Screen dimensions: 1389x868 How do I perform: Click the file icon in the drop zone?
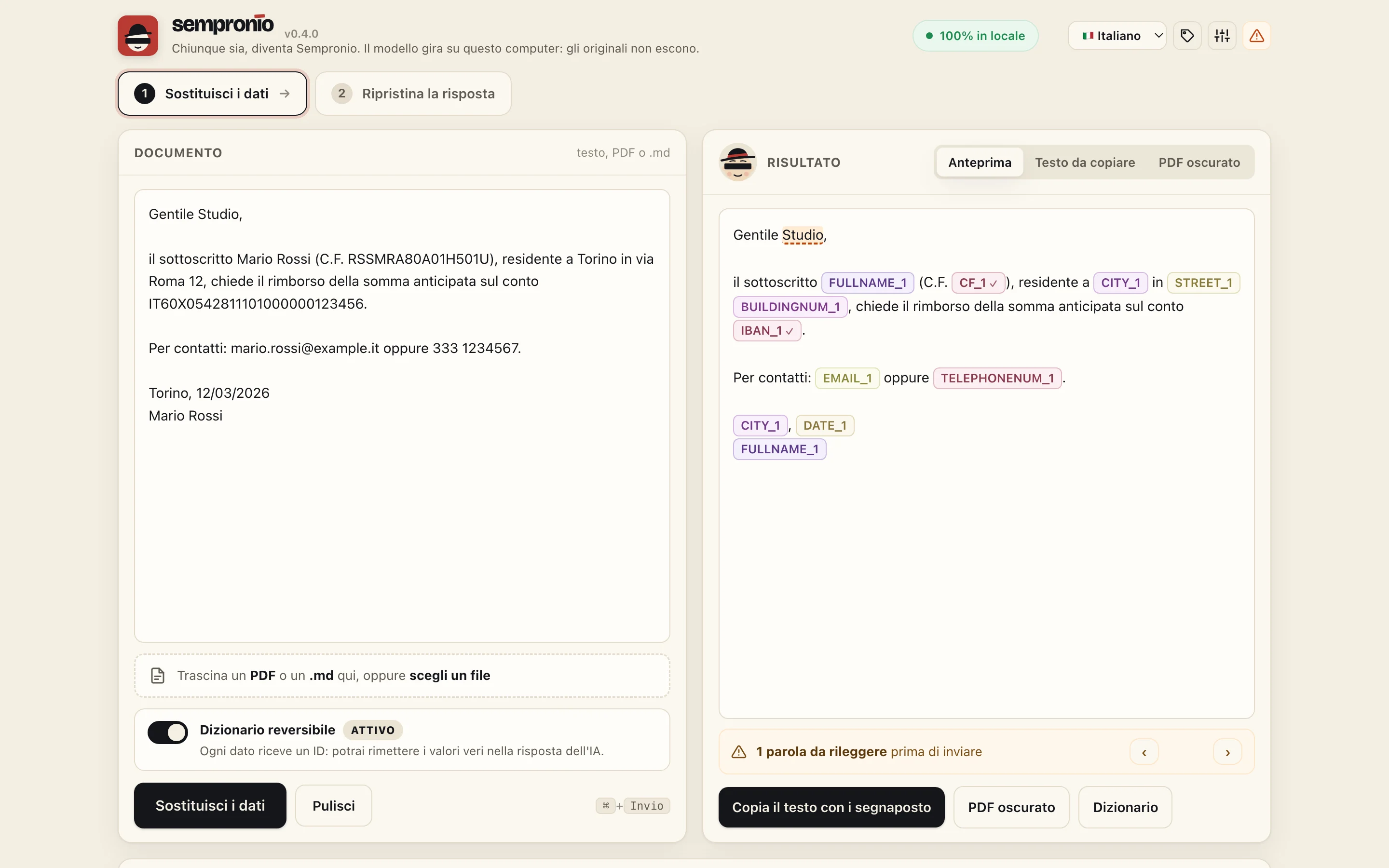(157, 676)
